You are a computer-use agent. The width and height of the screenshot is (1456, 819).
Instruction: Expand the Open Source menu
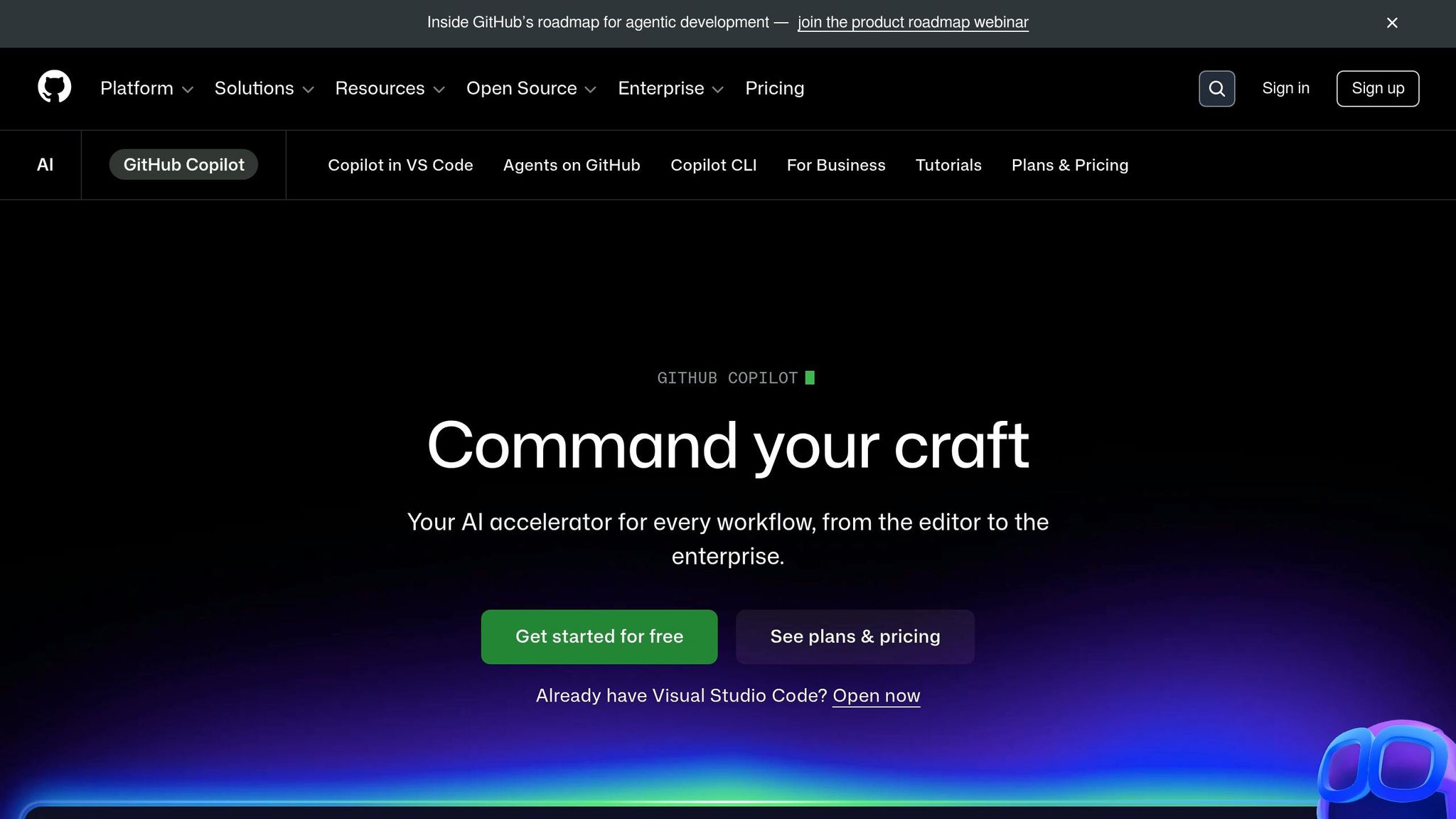[x=531, y=88]
